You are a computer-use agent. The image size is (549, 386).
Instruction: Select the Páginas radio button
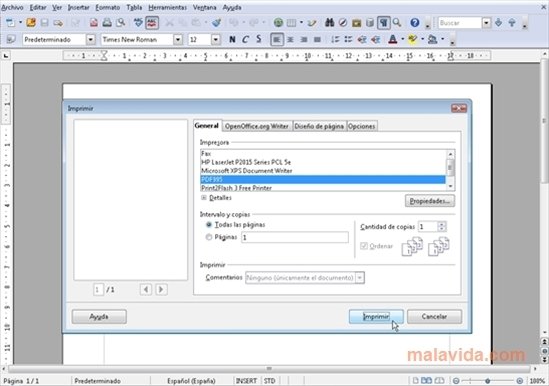point(209,237)
